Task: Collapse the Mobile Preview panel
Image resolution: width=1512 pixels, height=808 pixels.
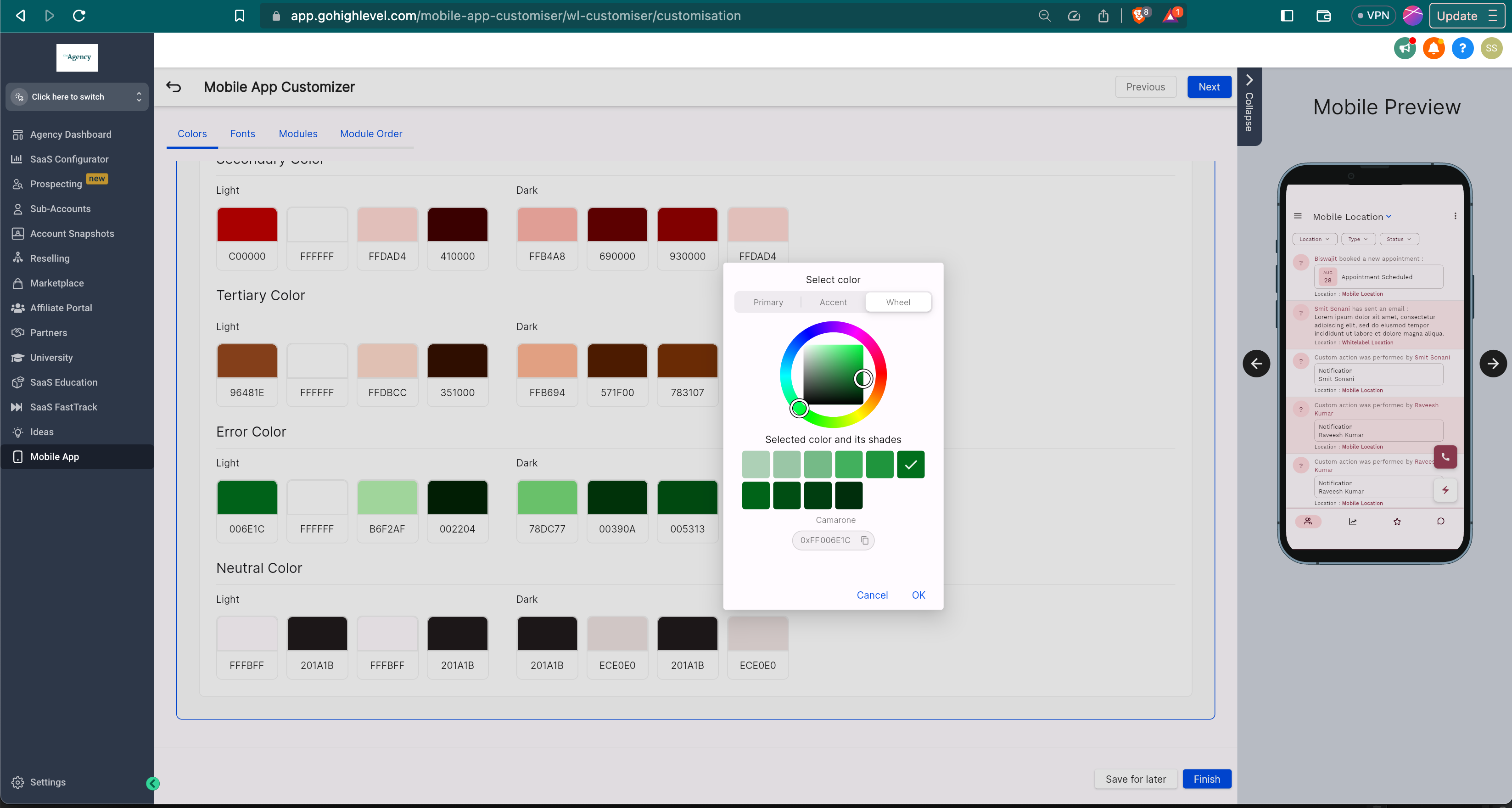Action: (1249, 106)
